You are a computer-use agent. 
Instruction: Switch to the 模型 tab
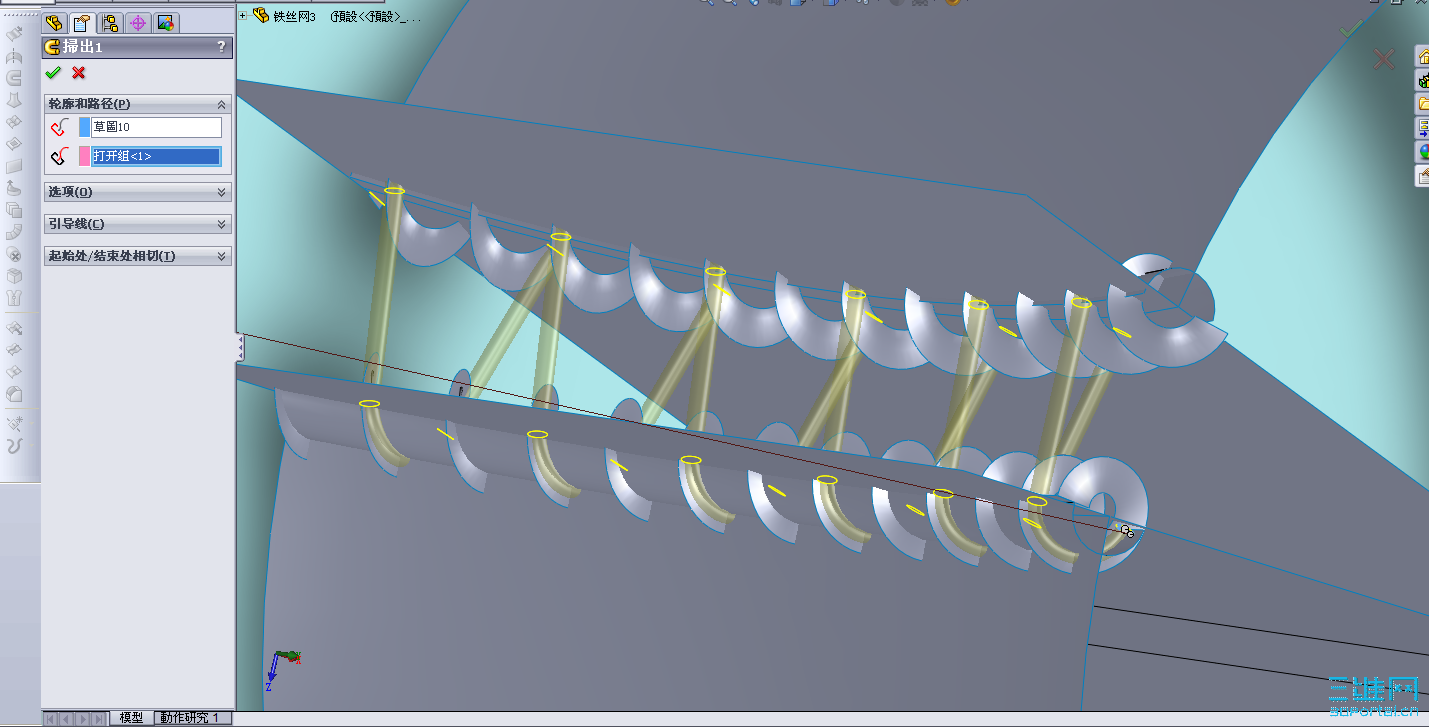131,718
